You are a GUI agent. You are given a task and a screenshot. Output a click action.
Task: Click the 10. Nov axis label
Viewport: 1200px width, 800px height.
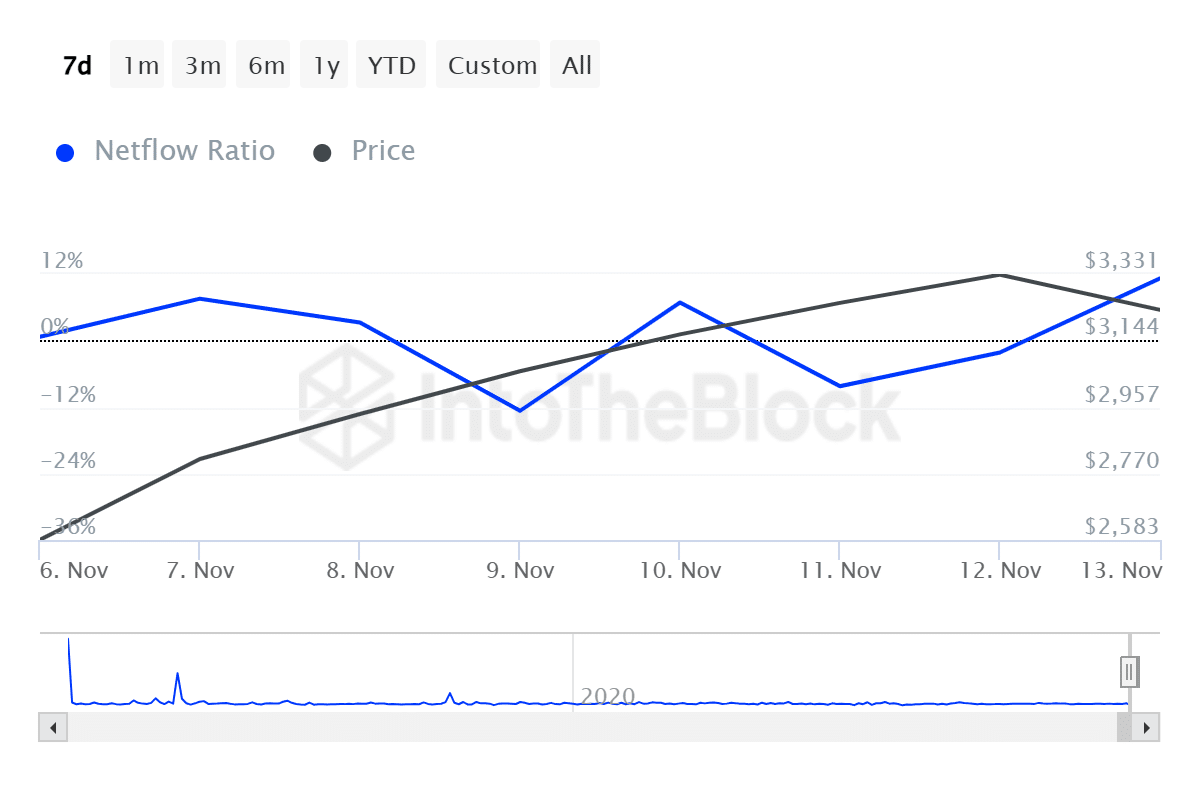[680, 570]
